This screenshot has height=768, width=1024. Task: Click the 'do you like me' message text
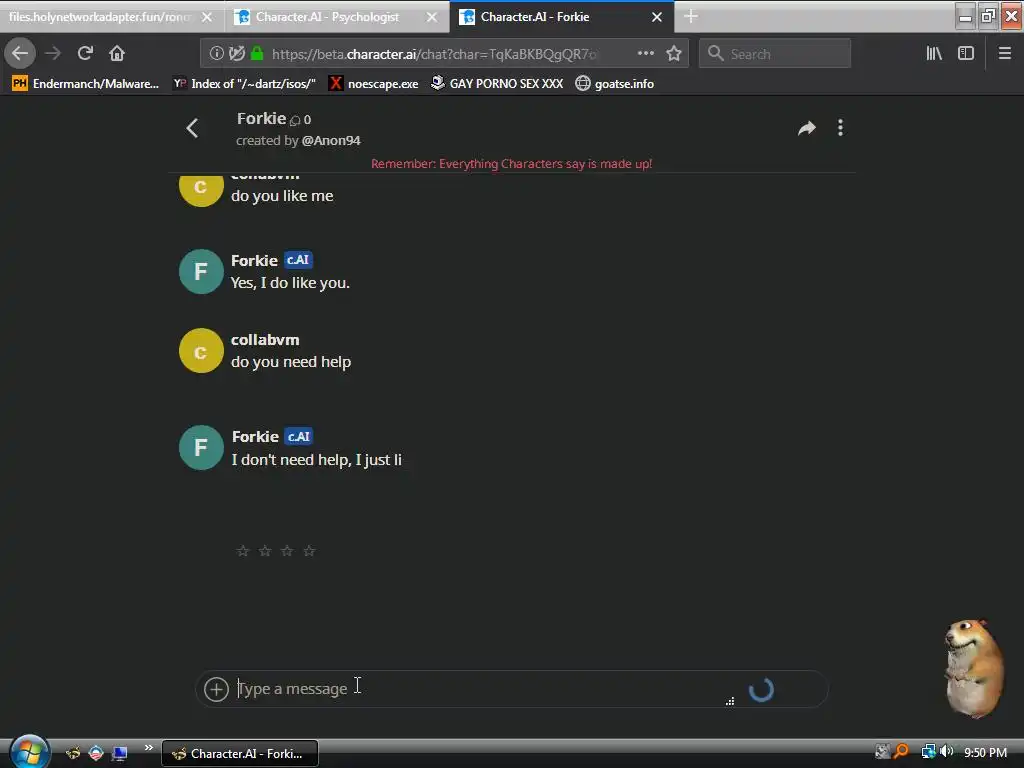point(282,196)
